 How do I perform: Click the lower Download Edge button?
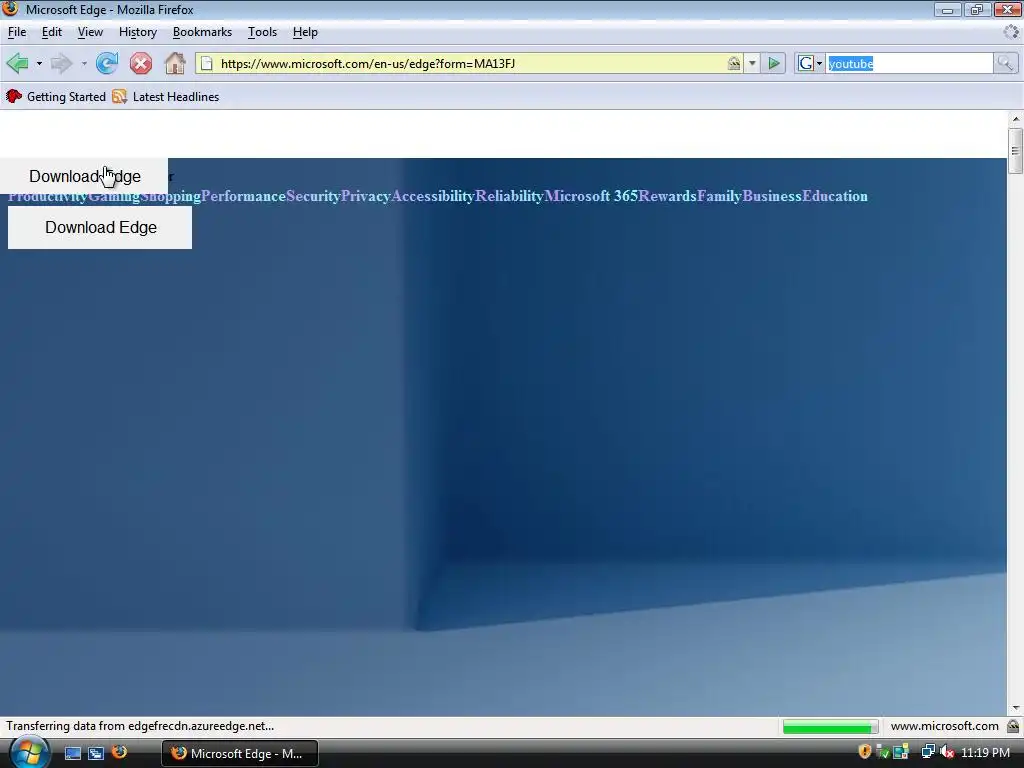[x=100, y=227]
